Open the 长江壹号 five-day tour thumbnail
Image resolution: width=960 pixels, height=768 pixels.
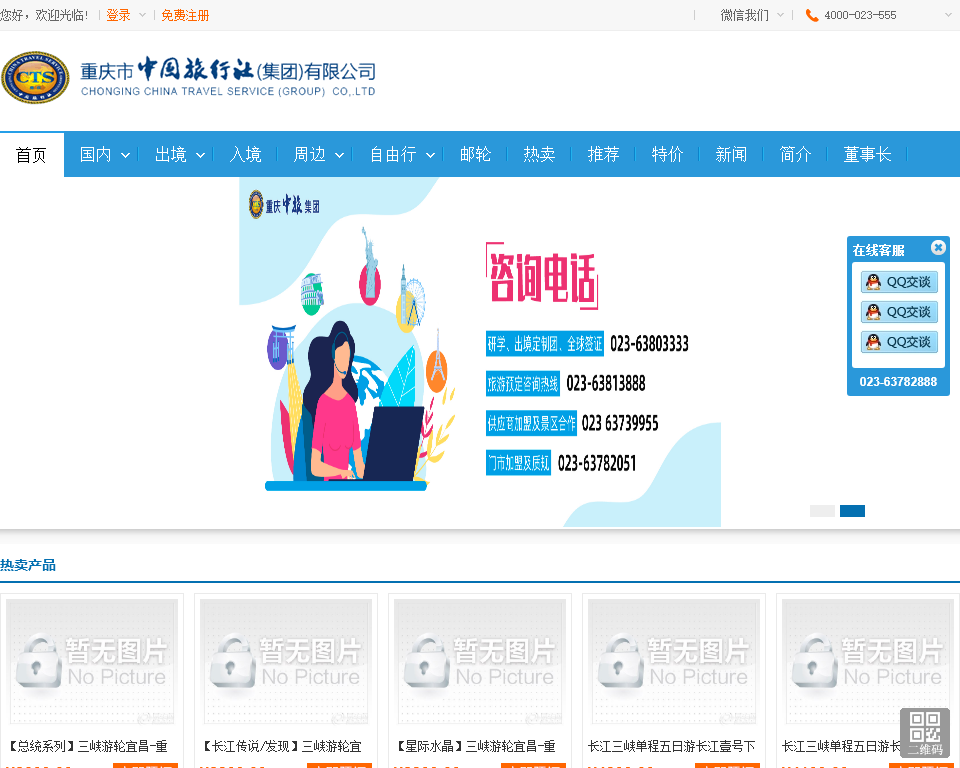pyautogui.click(x=674, y=661)
